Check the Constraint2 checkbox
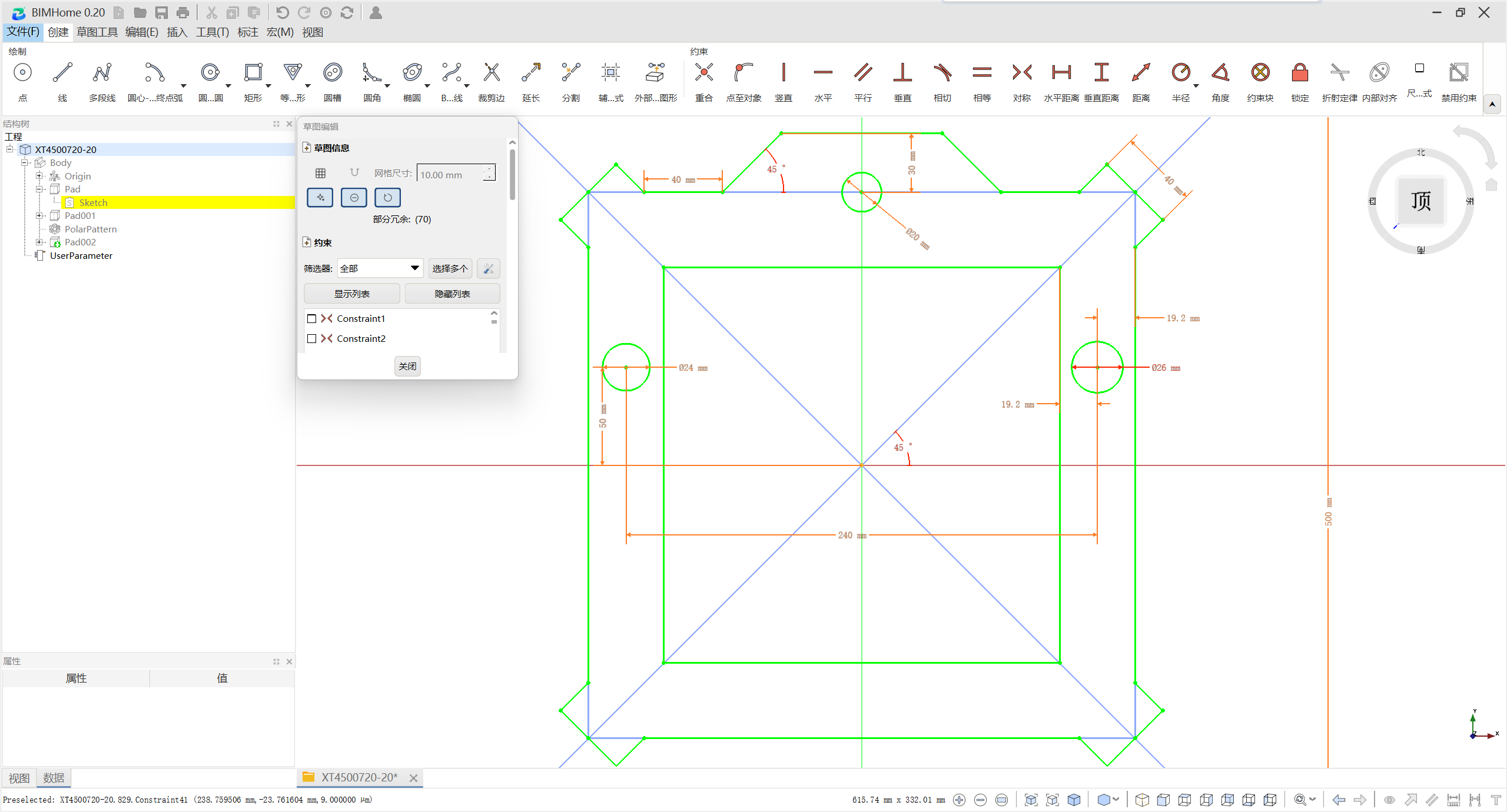Screen dimensions: 1507x812 tap(312, 339)
